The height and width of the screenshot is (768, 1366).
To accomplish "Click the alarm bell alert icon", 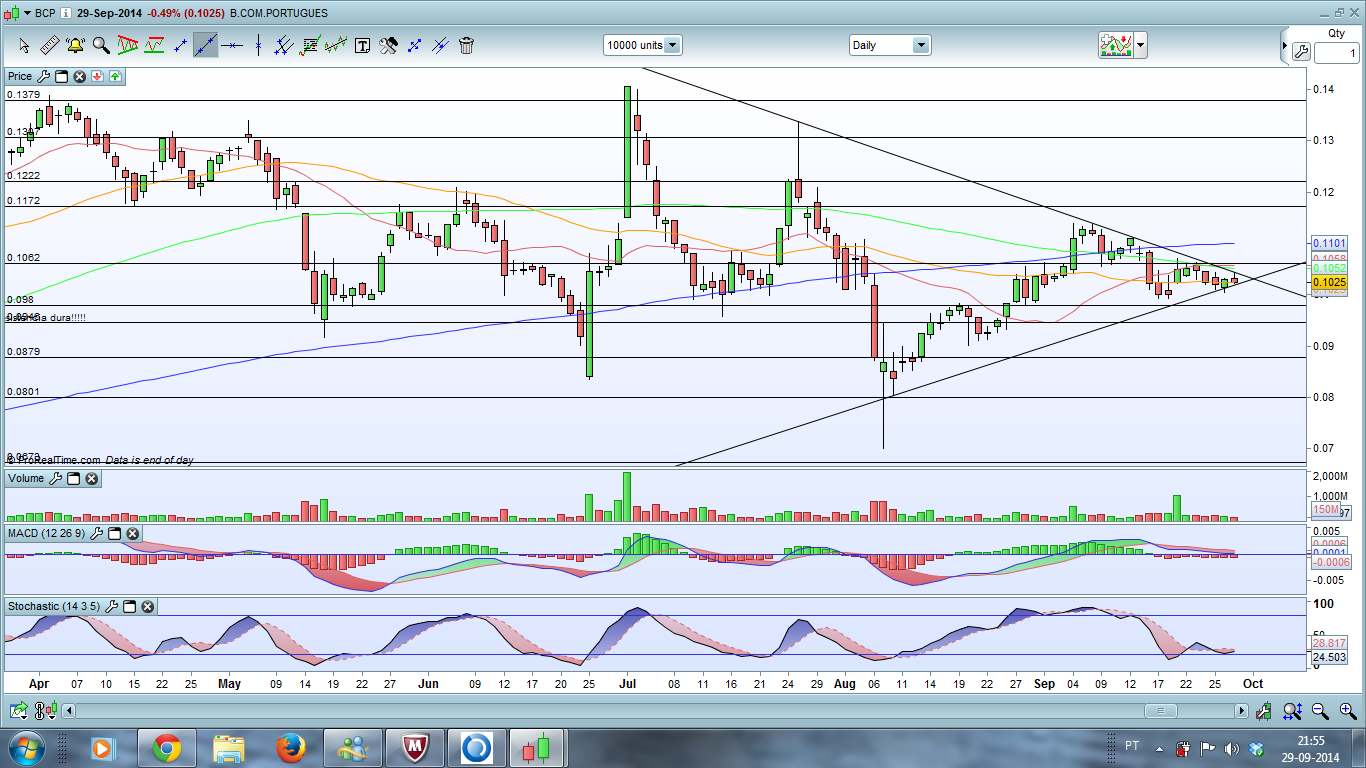I will 75,45.
